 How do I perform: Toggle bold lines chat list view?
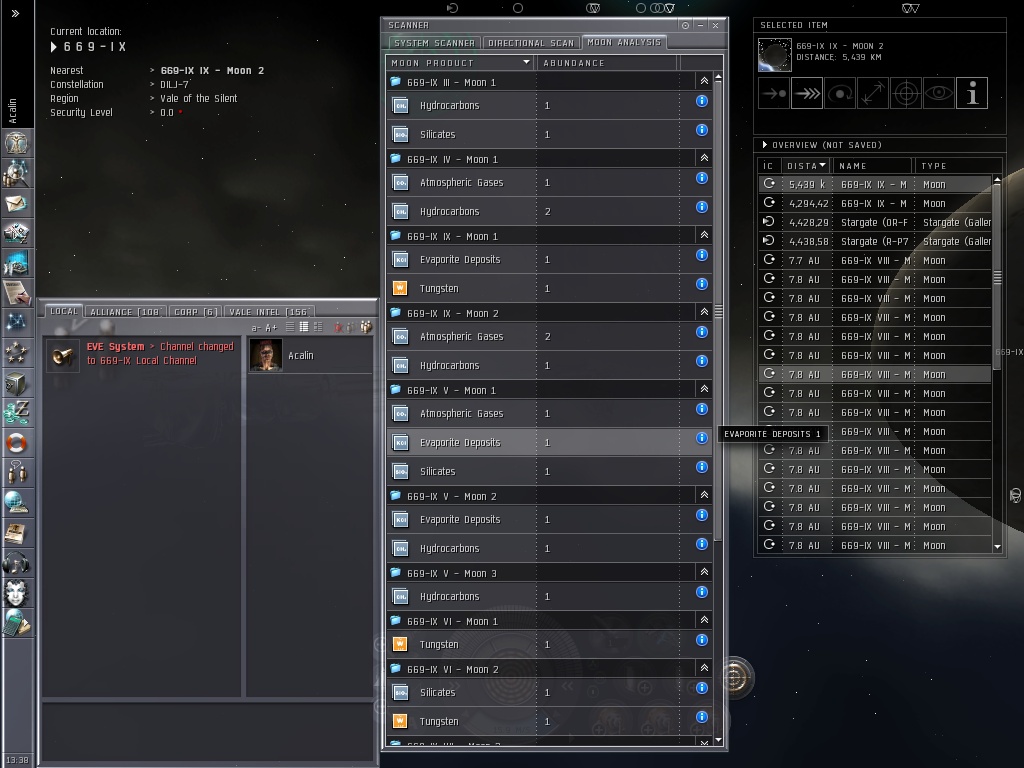[x=304, y=327]
